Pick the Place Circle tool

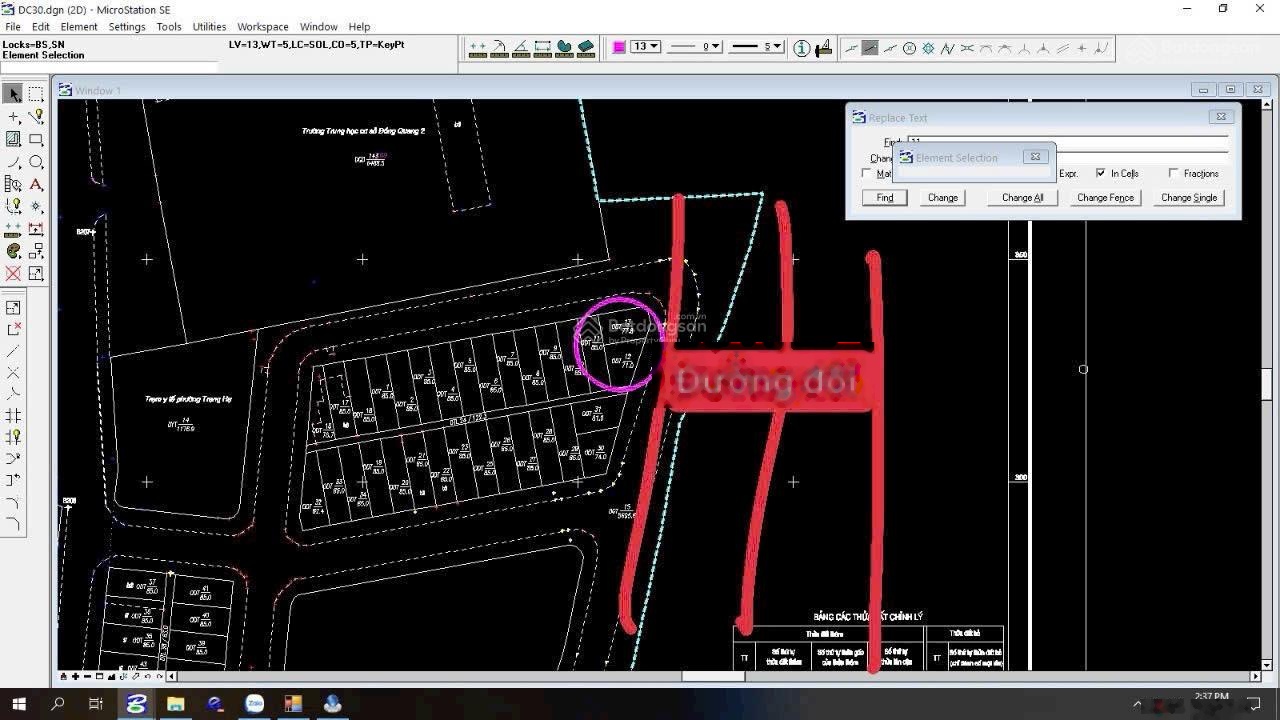click(x=36, y=162)
